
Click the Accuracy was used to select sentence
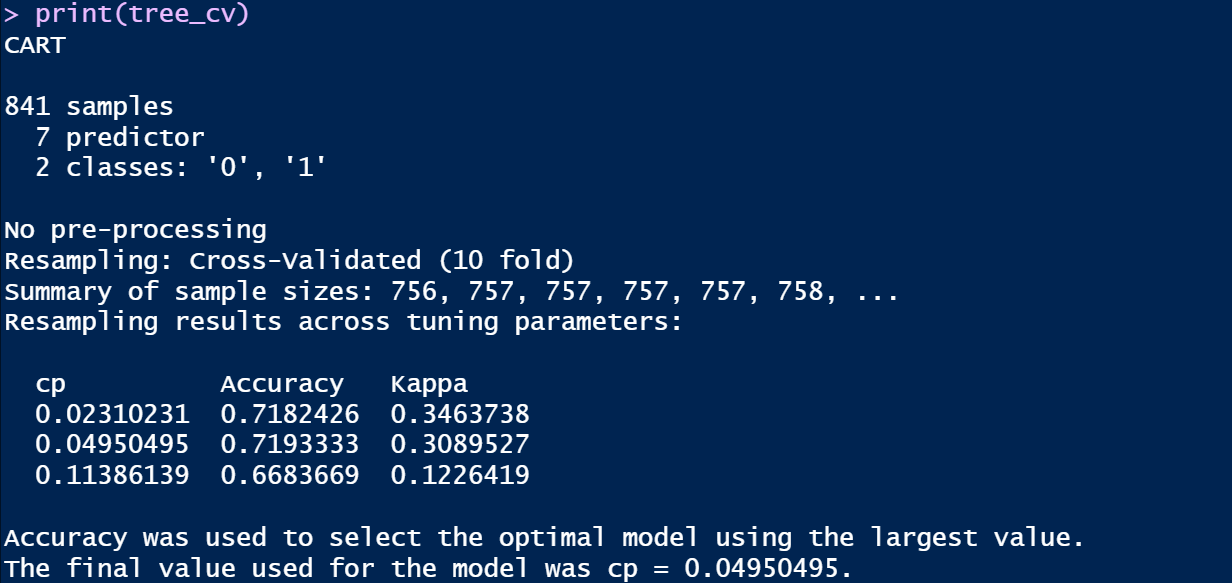544,538
